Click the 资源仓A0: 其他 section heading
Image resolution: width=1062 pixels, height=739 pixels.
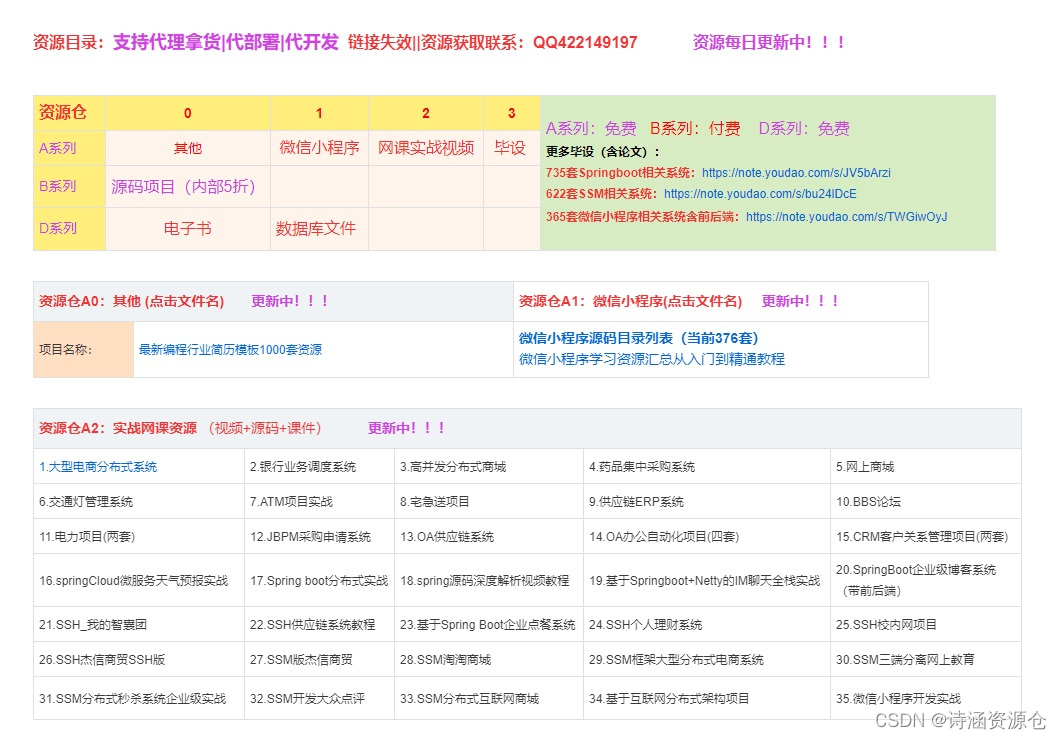coord(131,301)
